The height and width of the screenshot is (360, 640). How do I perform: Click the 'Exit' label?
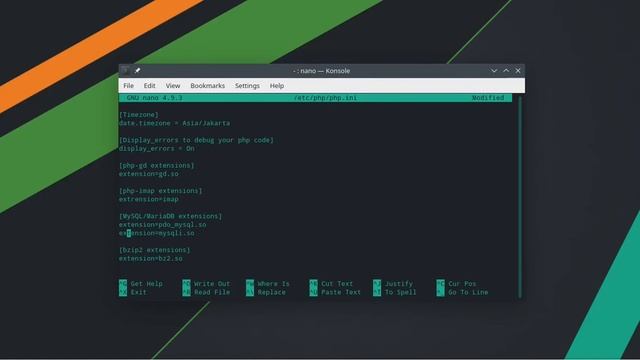click(x=139, y=292)
